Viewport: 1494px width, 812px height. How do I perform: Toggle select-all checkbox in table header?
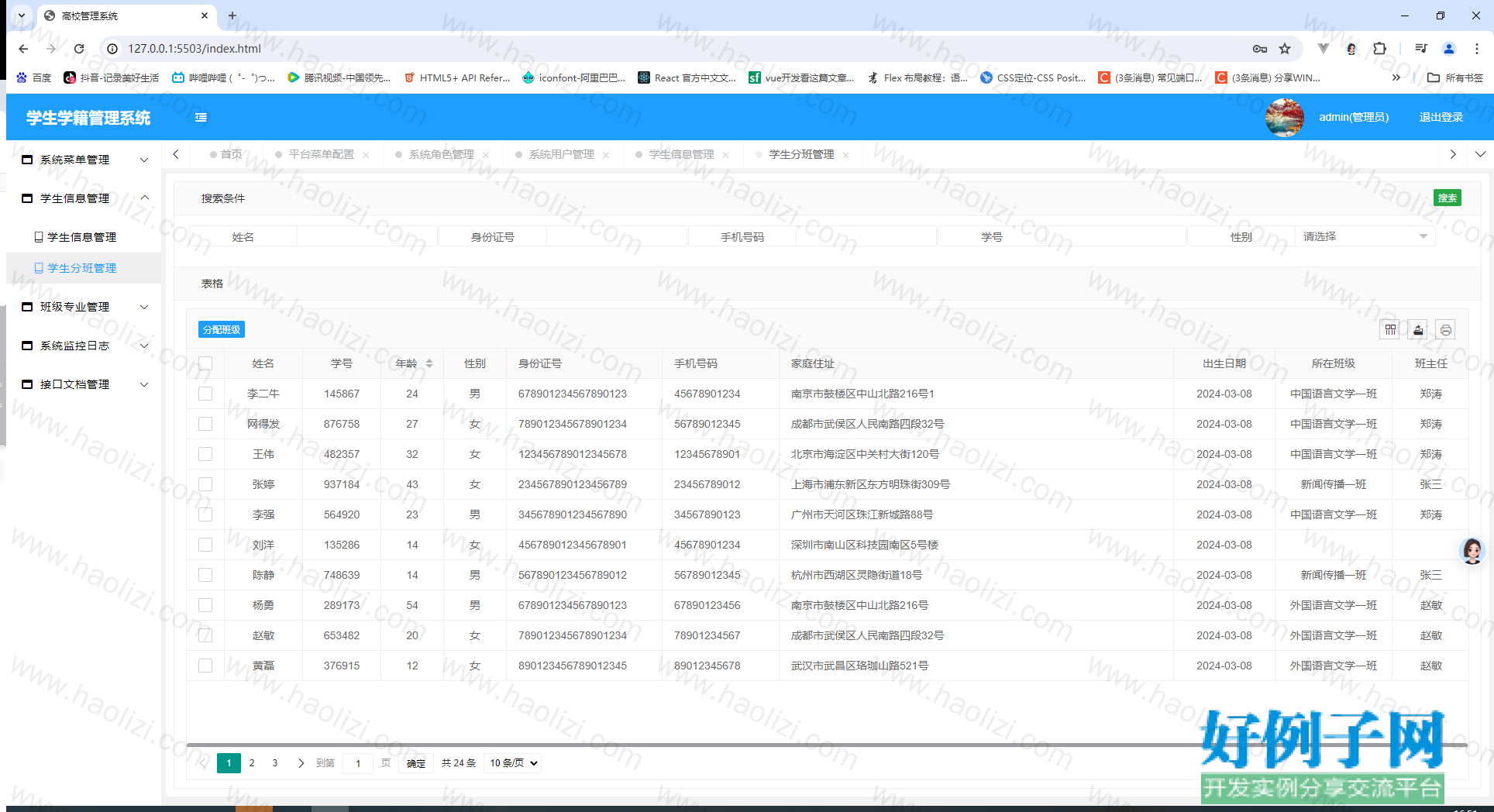[205, 363]
